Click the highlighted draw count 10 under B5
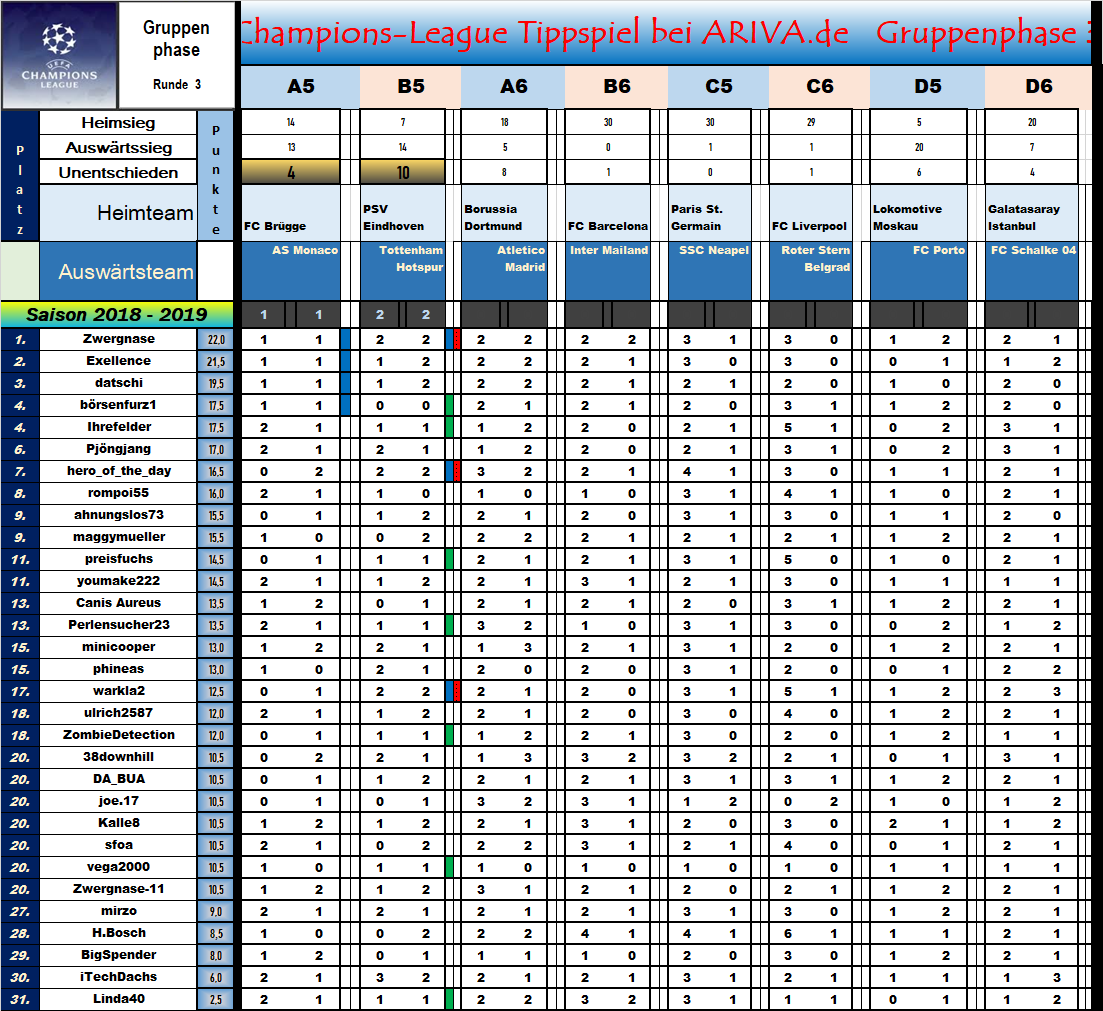 tap(402, 172)
